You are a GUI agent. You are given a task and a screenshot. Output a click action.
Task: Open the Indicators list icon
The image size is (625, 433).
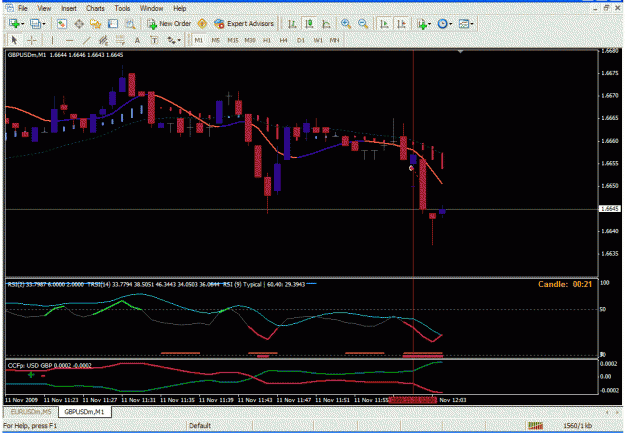pos(422,24)
